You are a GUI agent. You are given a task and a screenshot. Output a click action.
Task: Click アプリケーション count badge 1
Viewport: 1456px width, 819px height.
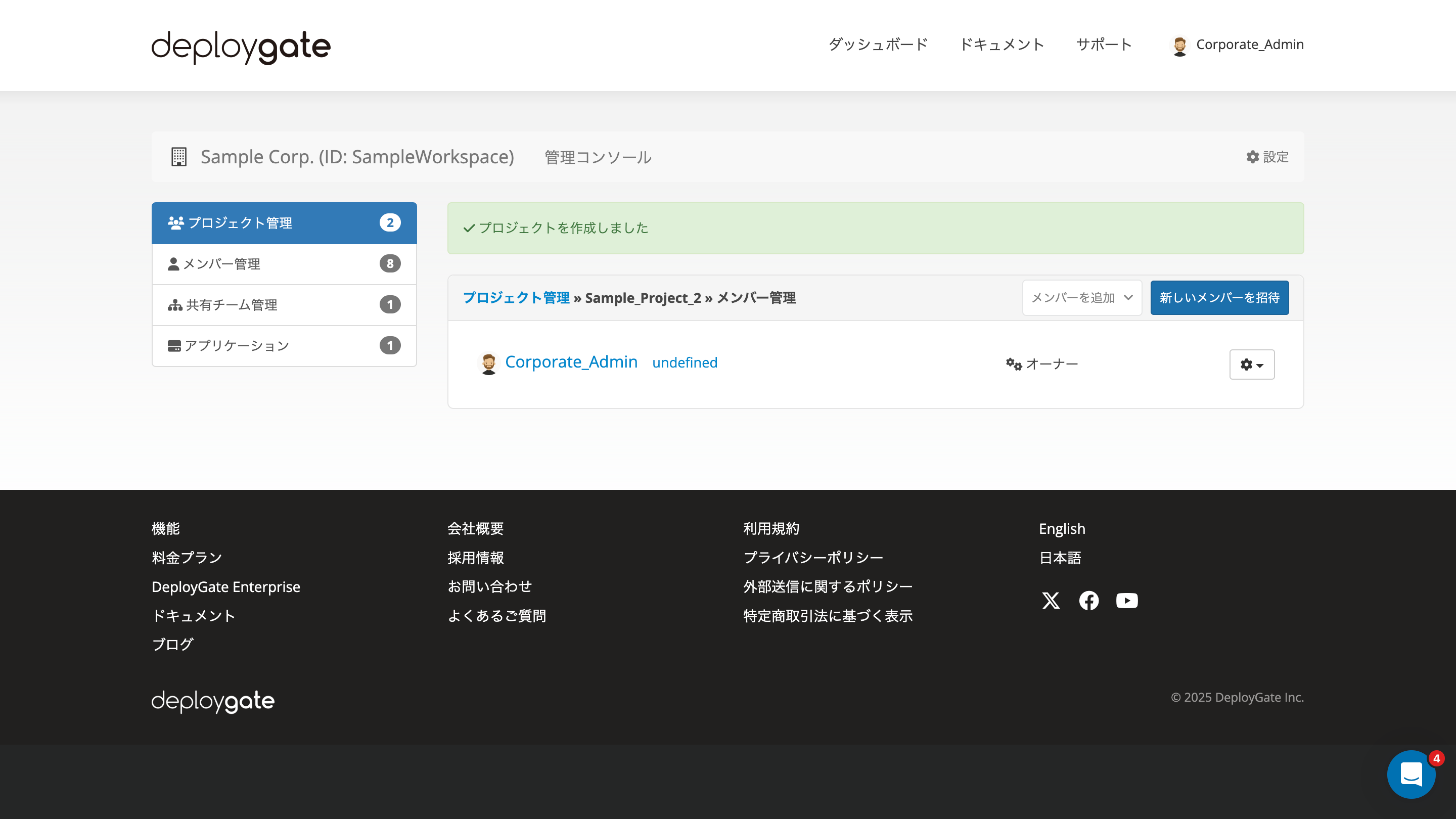coord(390,345)
